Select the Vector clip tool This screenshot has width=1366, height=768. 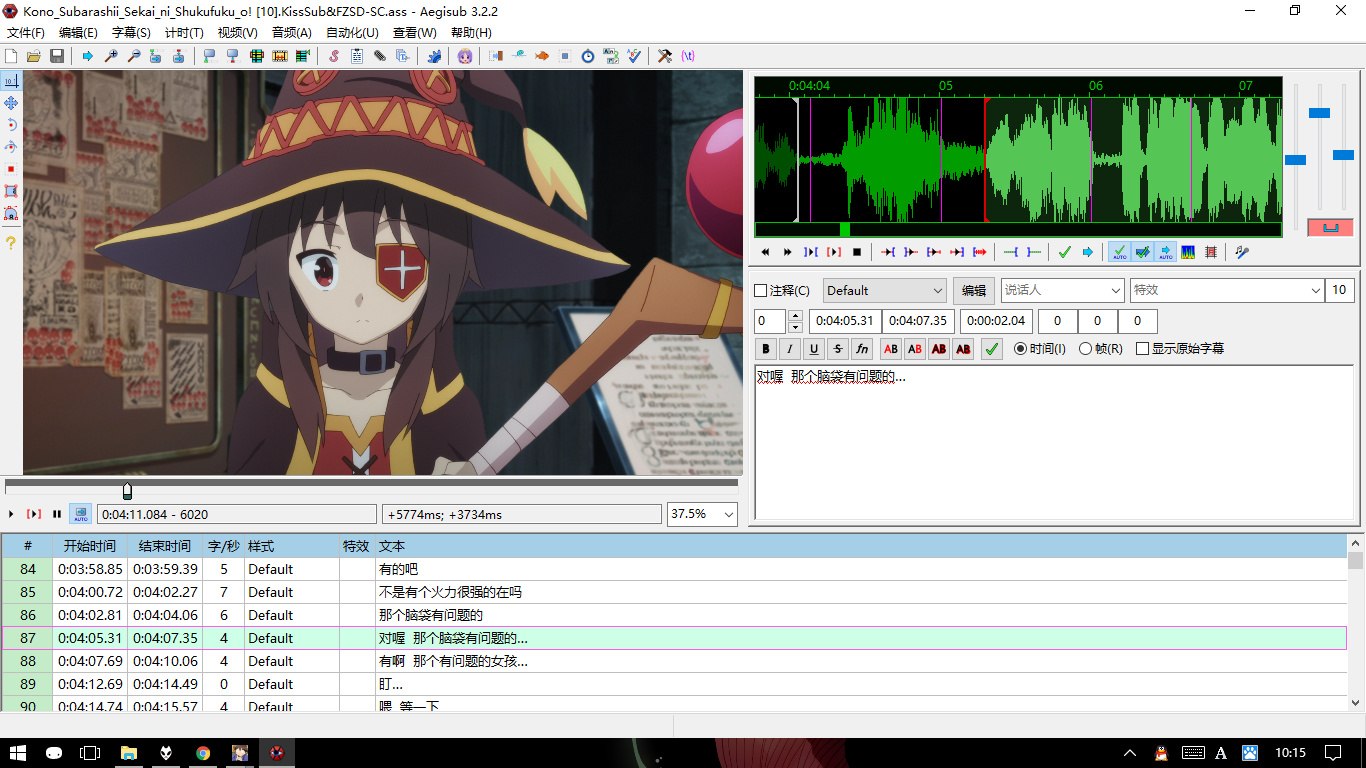pos(11,213)
